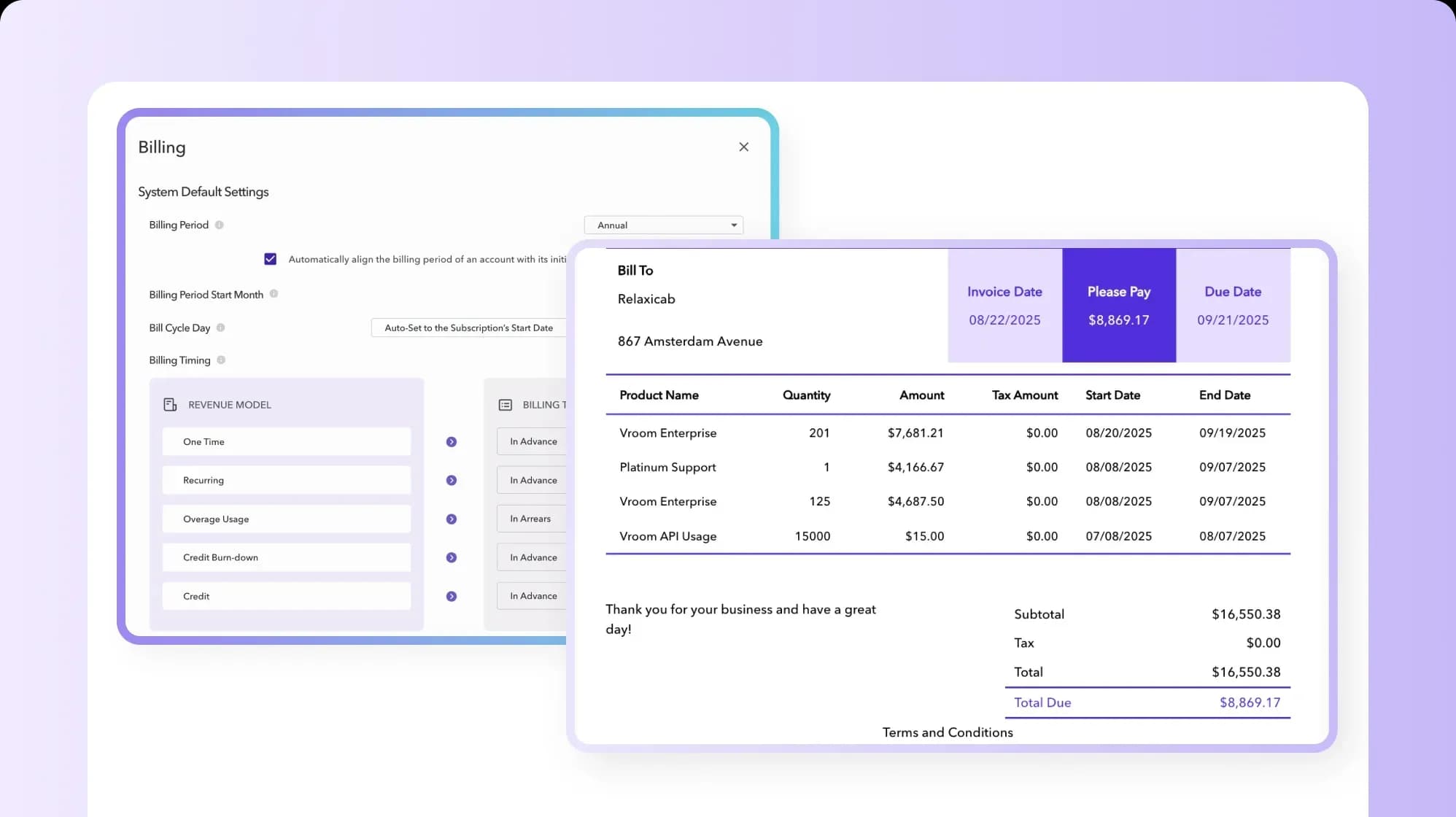Click the arrow icon next to Credit Burn-down
Screen dimensions: 1456x817
click(452, 557)
